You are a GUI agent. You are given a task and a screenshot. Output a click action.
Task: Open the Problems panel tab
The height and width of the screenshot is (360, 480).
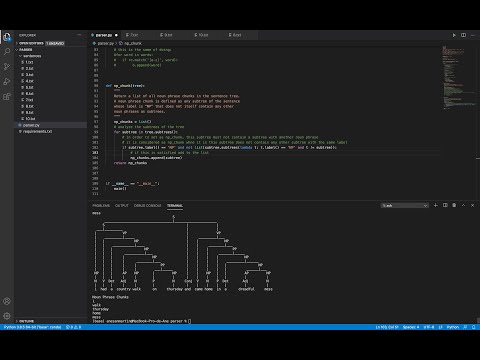[x=101, y=206]
